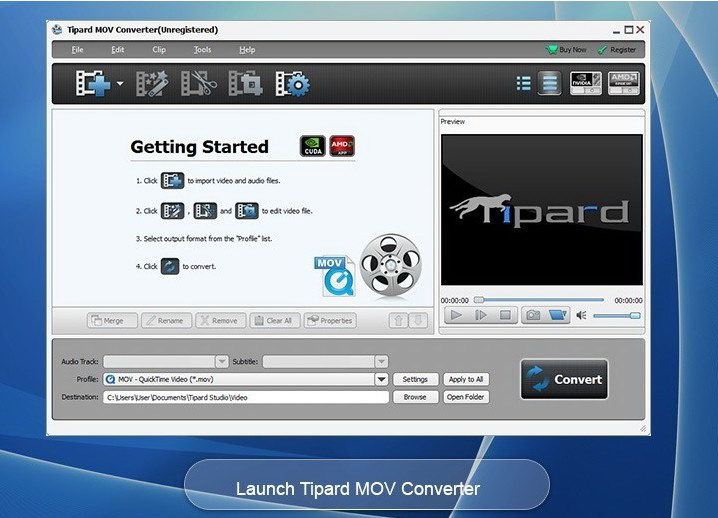Click the move up arrow button
Image resolution: width=718 pixels, height=518 pixels.
click(398, 321)
